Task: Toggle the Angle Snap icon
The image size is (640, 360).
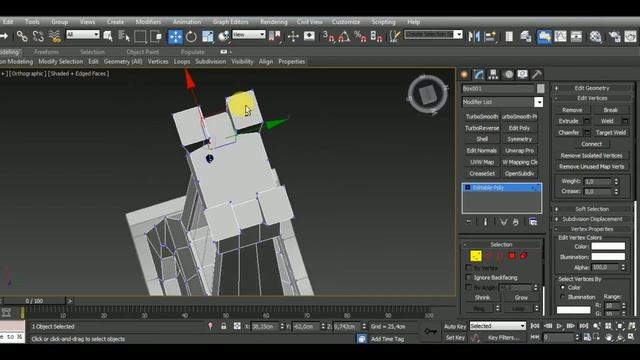Action: point(344,37)
